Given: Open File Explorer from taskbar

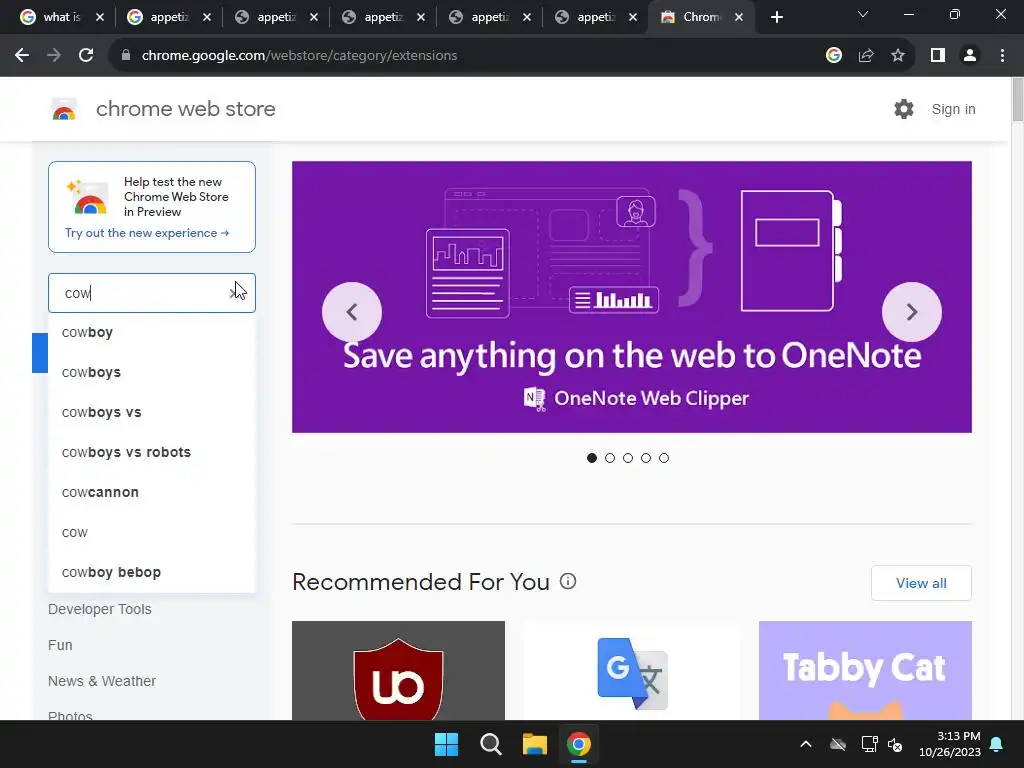Looking at the screenshot, I should point(534,744).
